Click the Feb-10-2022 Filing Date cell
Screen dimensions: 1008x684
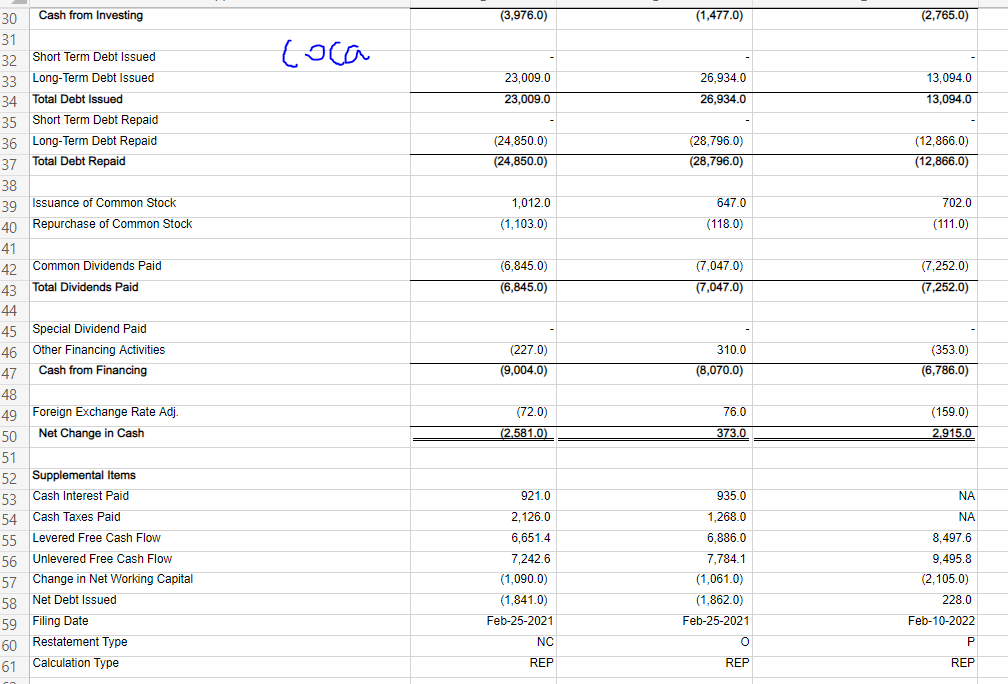pyautogui.click(x=940, y=620)
